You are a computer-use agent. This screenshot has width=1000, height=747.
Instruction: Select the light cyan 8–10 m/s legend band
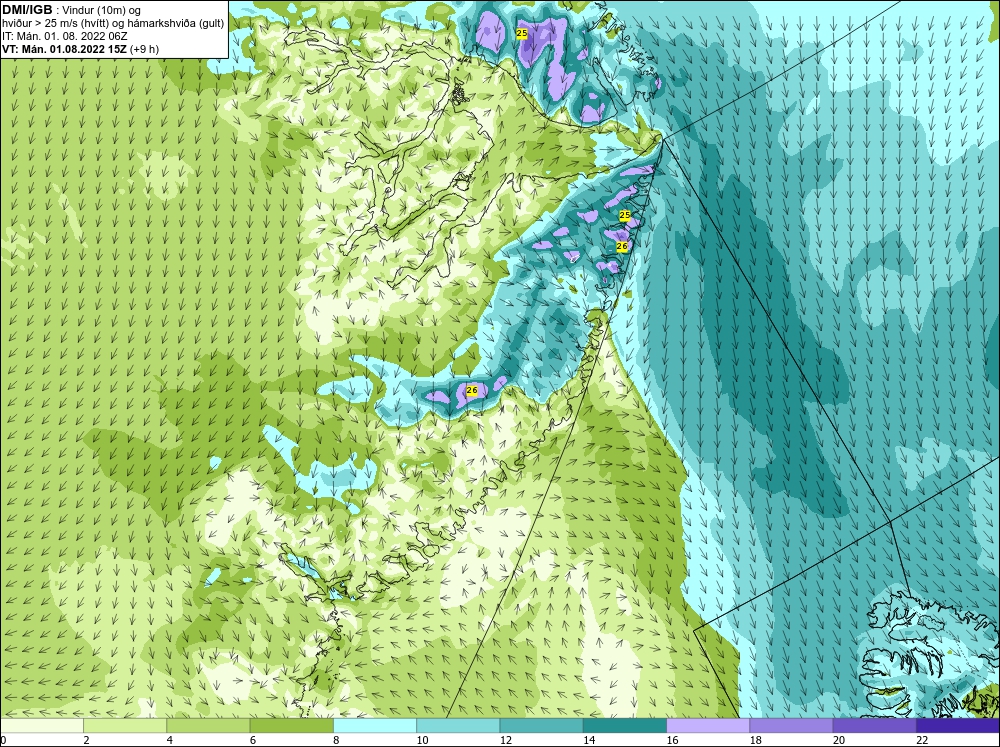point(375,726)
